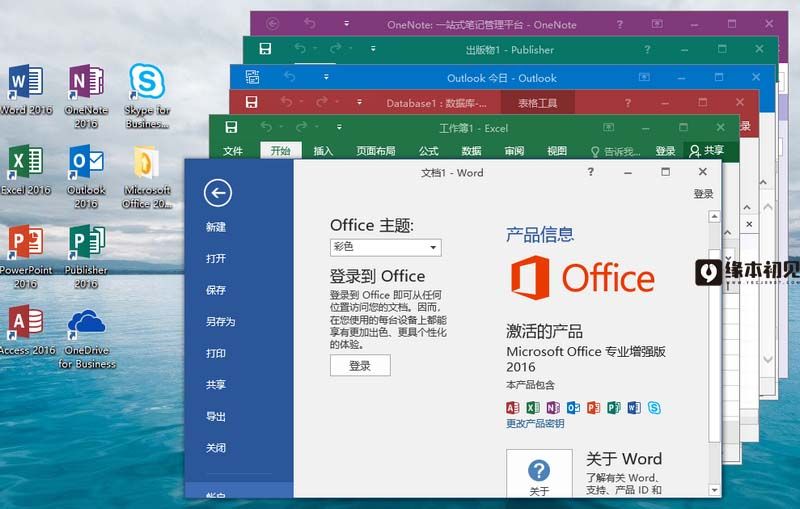Select 另存为 in Word backstage menu
The width and height of the screenshot is (800, 509).
pos(220,322)
